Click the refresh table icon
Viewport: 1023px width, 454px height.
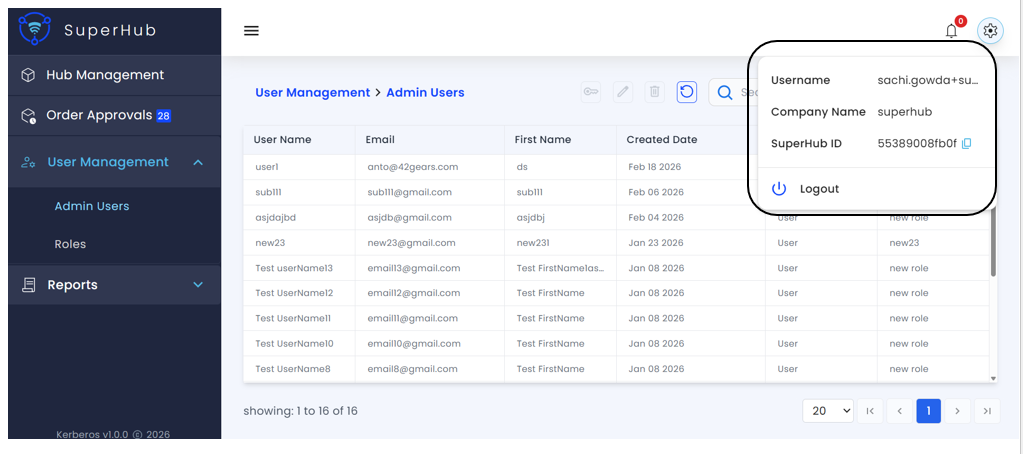pos(687,92)
